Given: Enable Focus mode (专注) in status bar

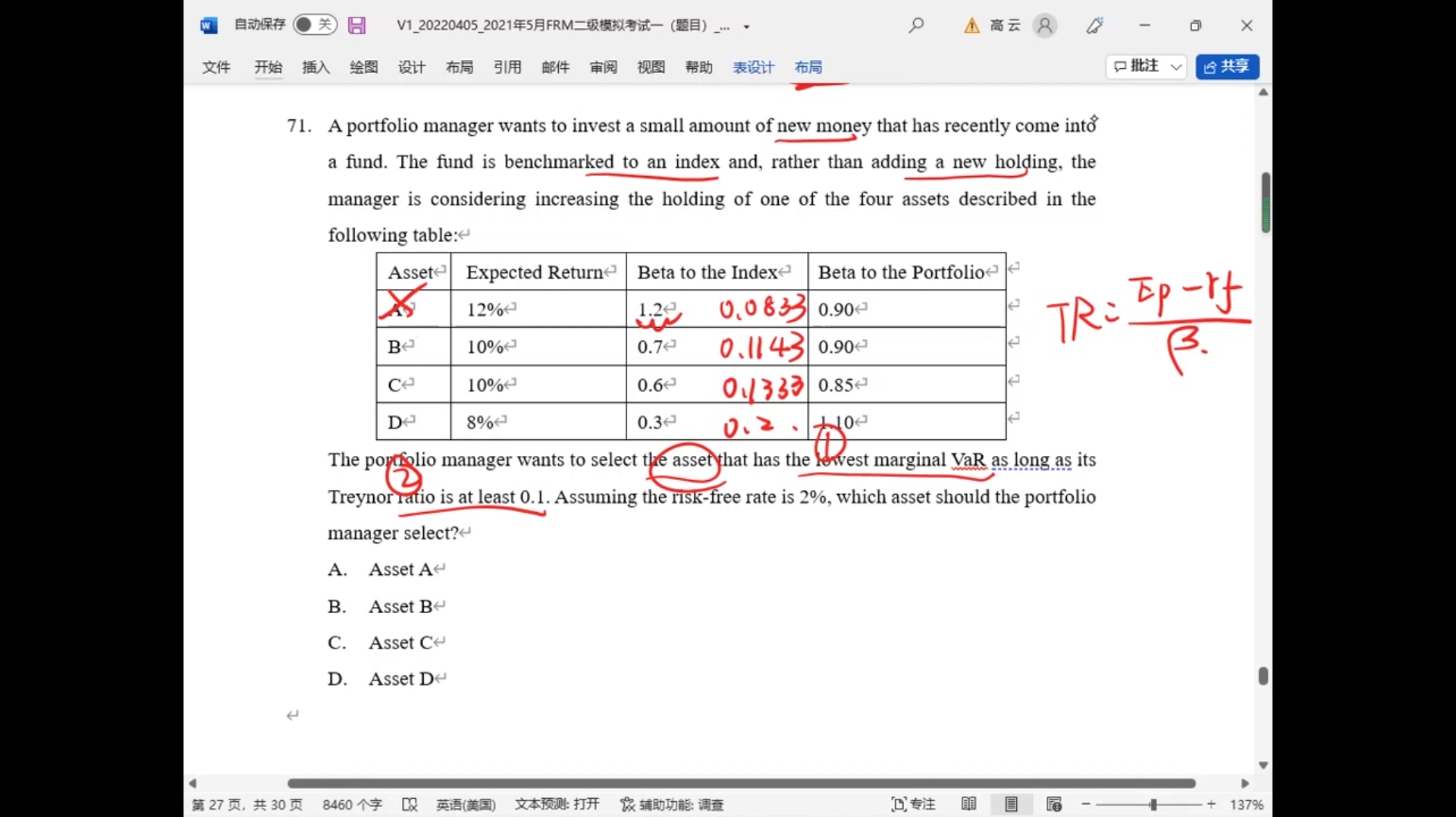Looking at the screenshot, I should (x=913, y=804).
